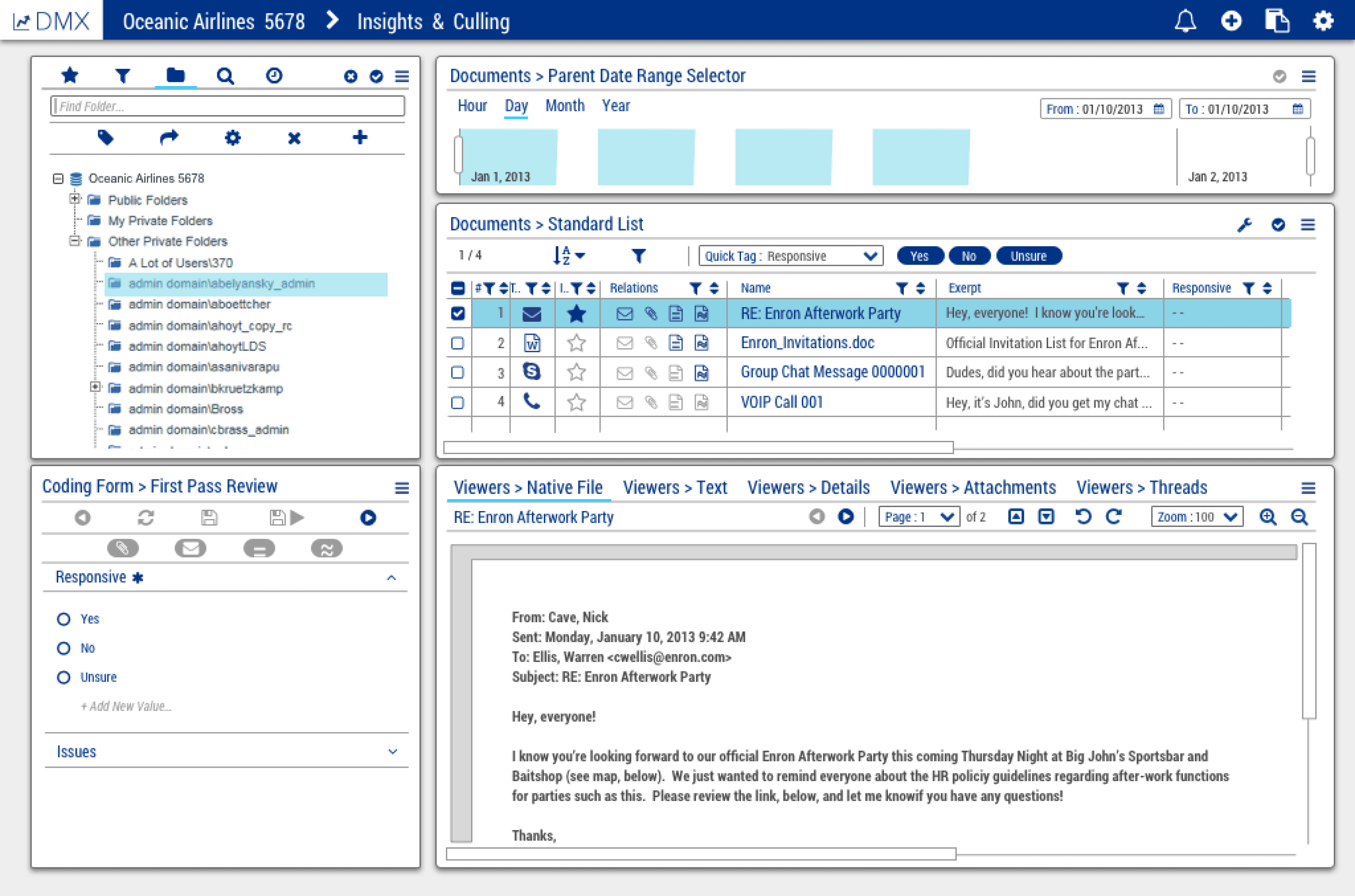This screenshot has width=1355, height=896.
Task: Click Add New Value under Responsive
Action: tap(126, 706)
